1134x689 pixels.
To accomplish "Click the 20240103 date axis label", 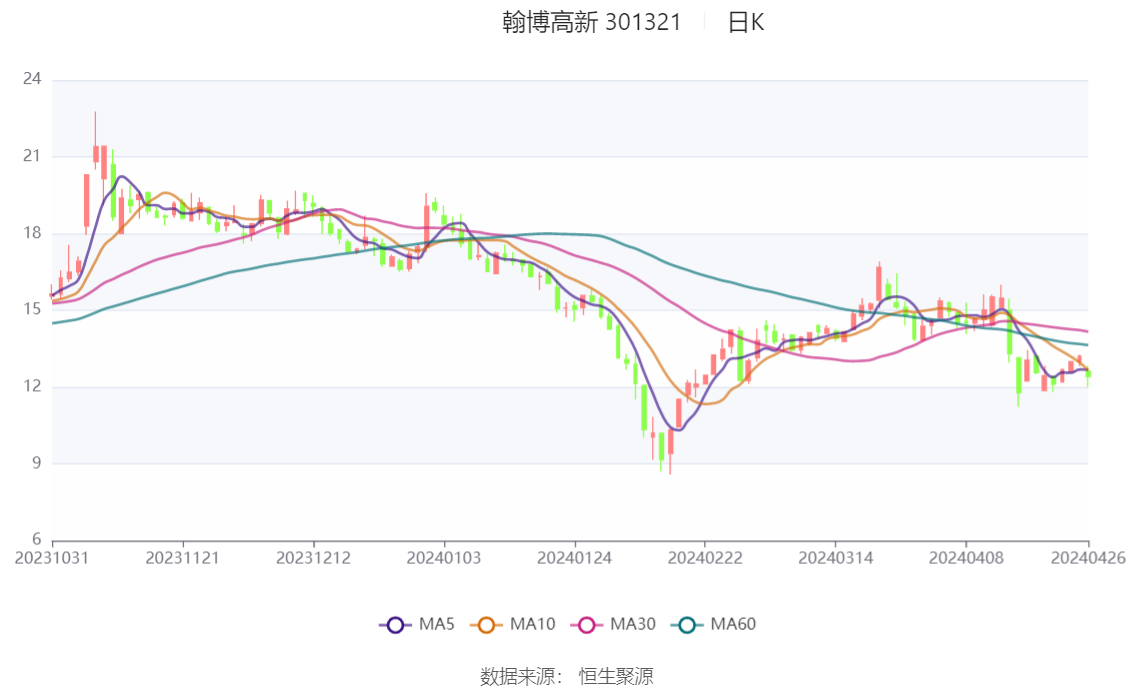I will [443, 558].
